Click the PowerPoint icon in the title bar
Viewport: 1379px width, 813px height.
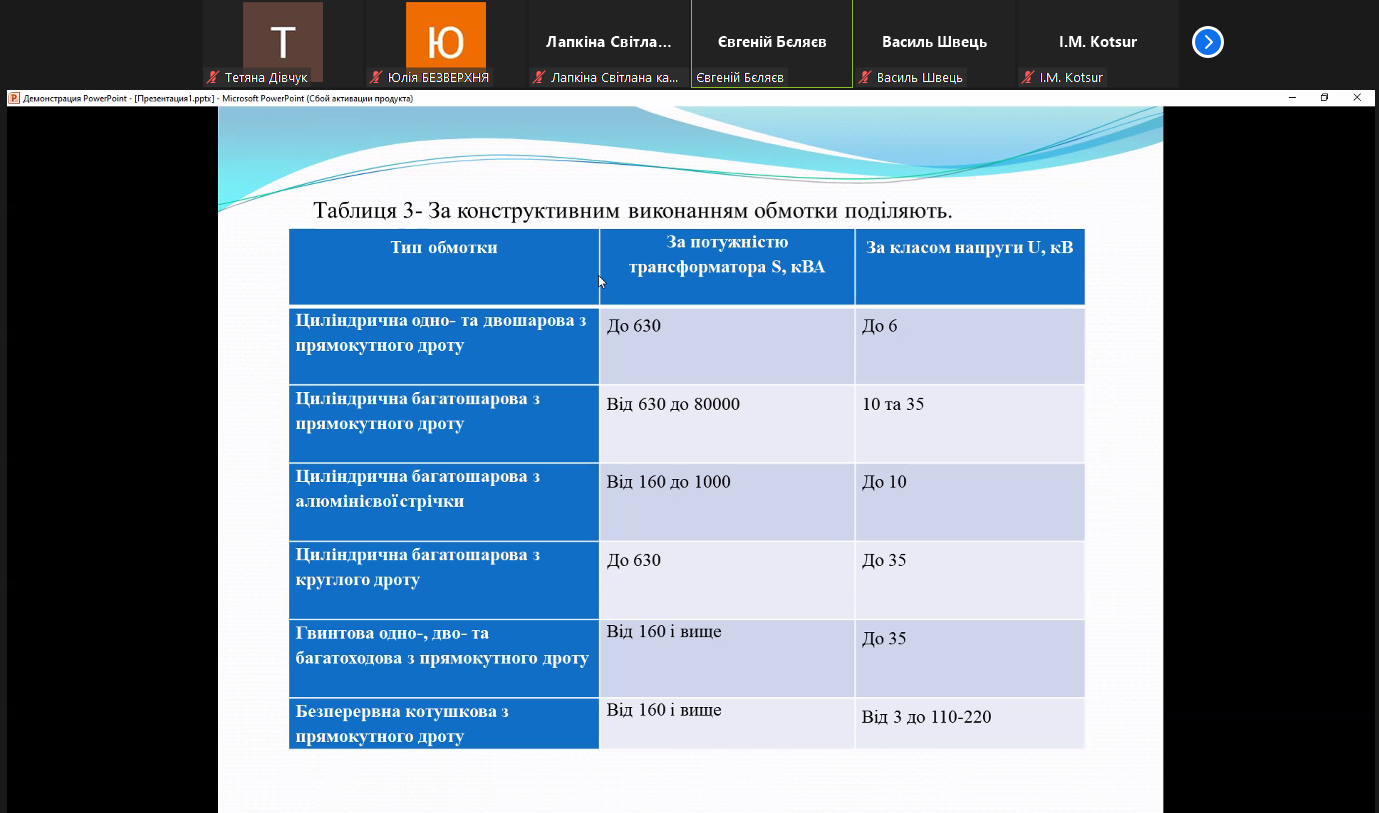pyautogui.click(x=14, y=98)
